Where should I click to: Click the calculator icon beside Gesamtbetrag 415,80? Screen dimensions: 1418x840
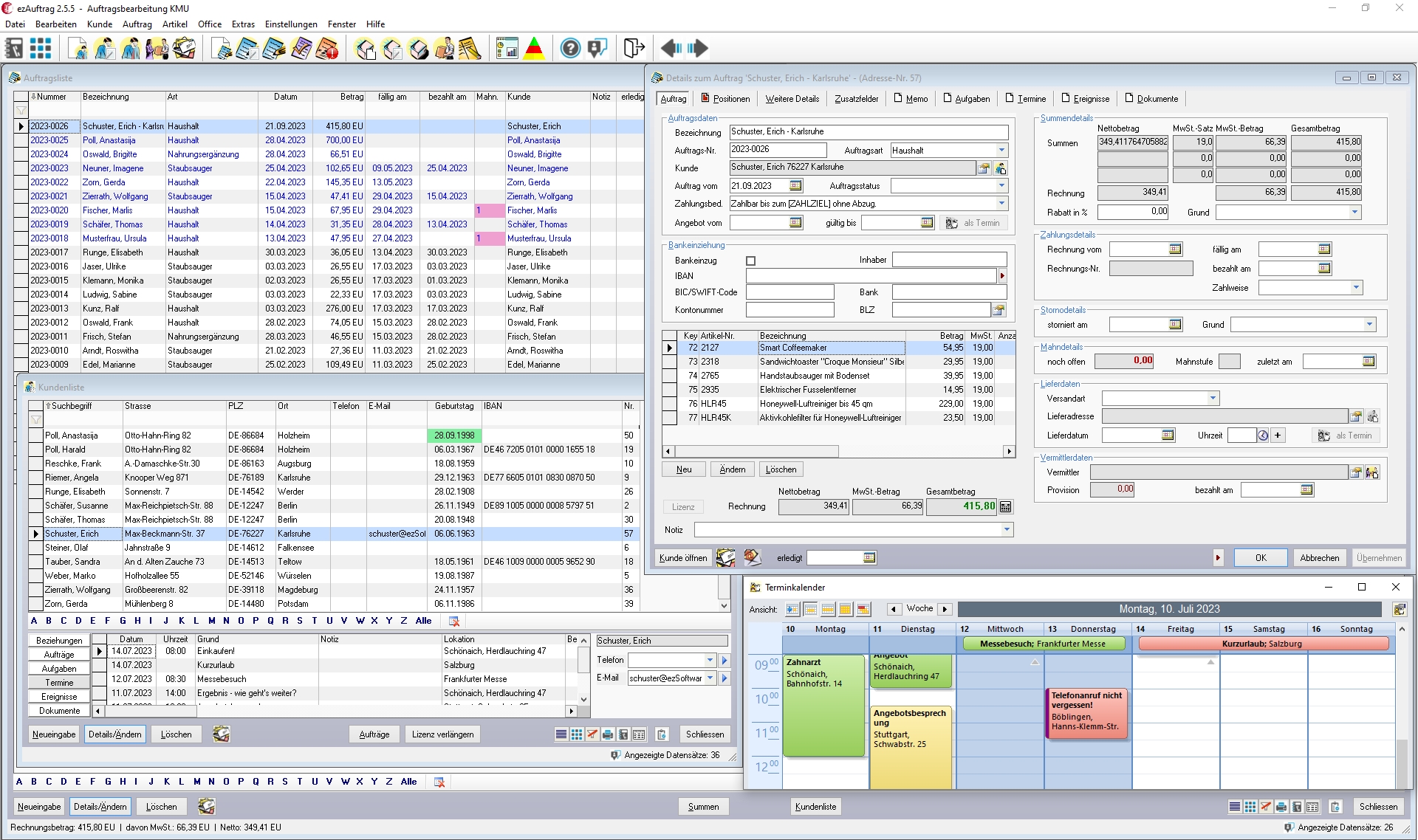click(1005, 507)
